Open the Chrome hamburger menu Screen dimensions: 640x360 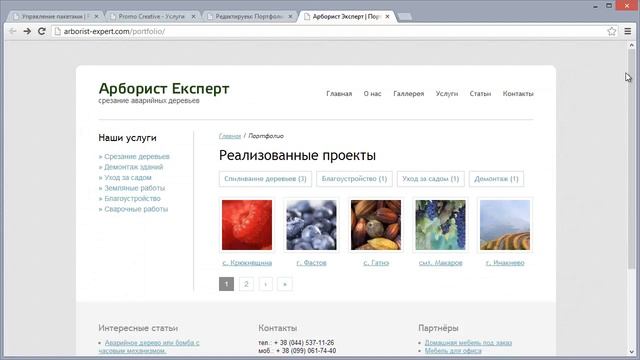(628, 31)
